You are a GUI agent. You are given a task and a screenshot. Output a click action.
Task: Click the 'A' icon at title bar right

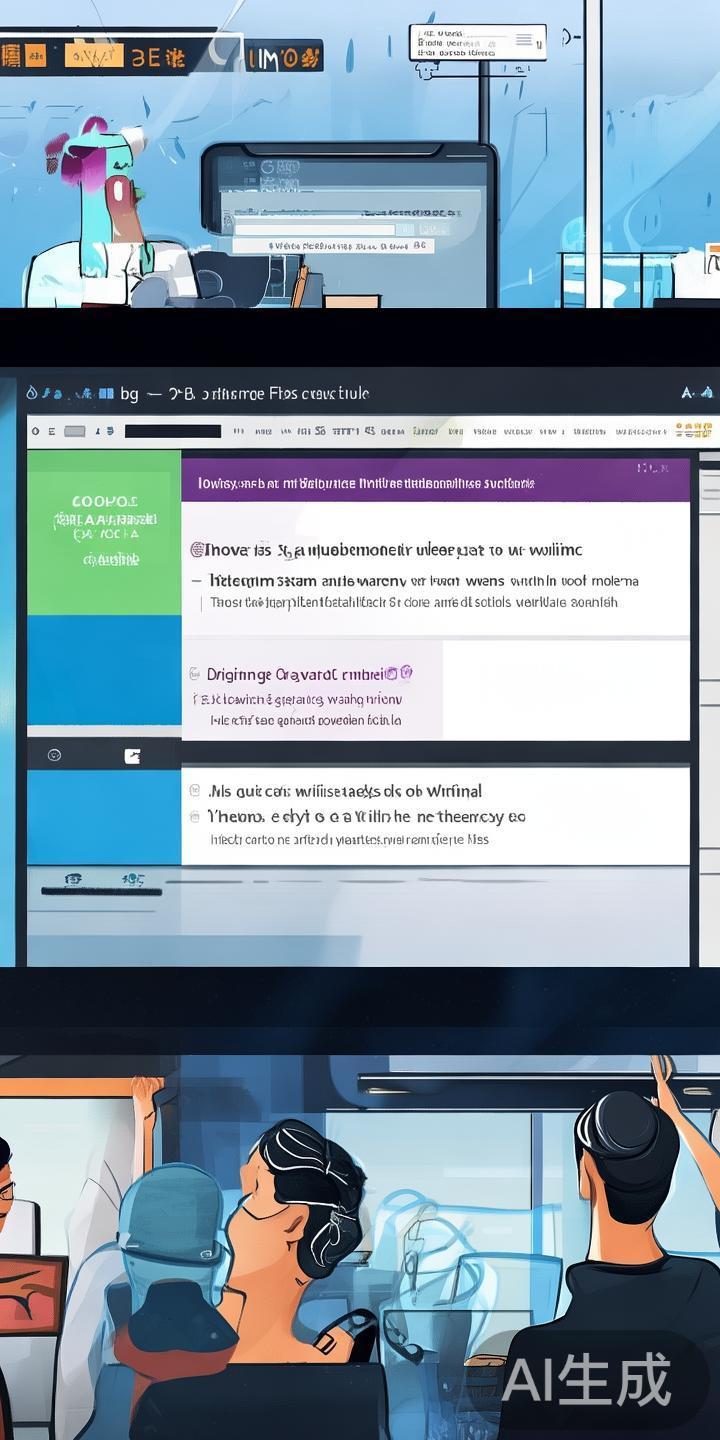point(689,393)
